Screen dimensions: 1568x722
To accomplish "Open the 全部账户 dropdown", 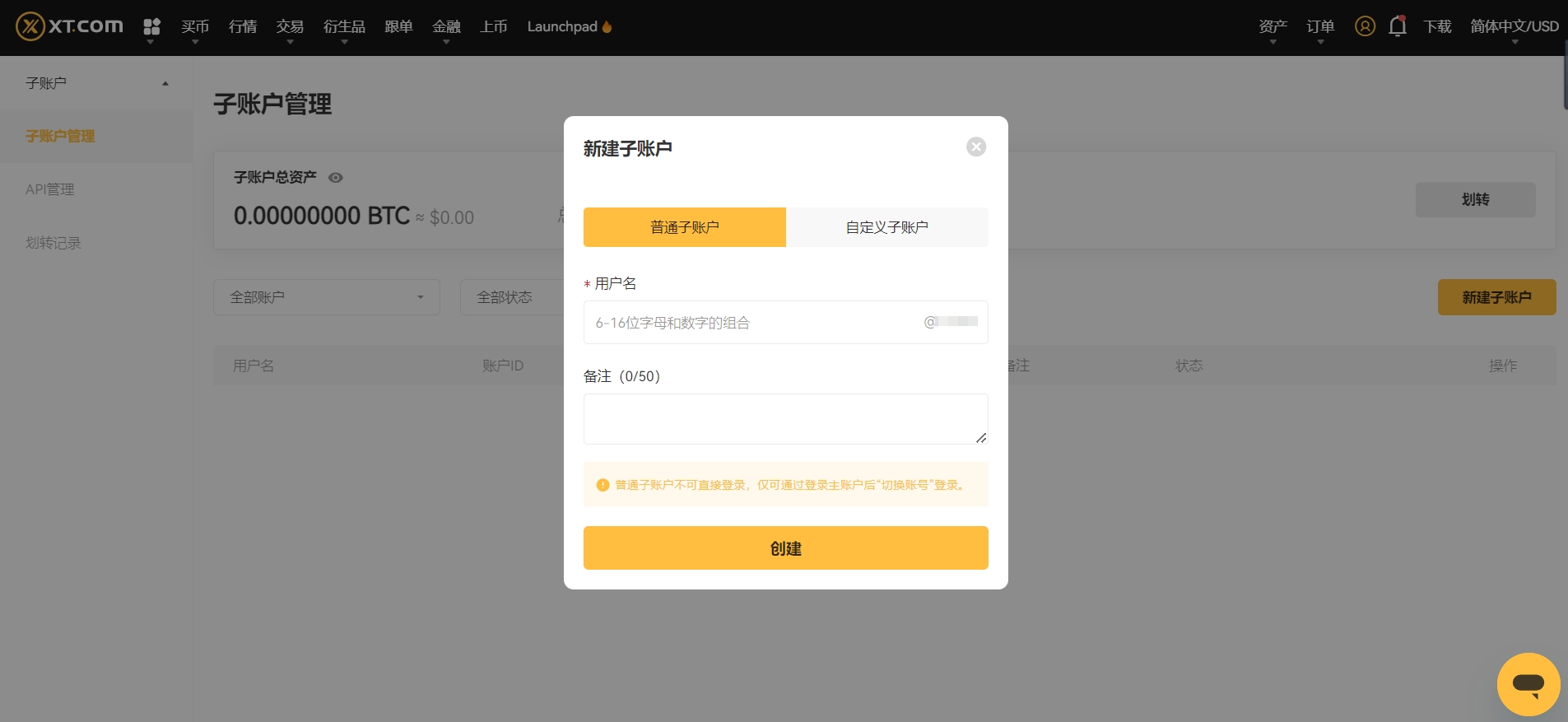I will (x=327, y=297).
